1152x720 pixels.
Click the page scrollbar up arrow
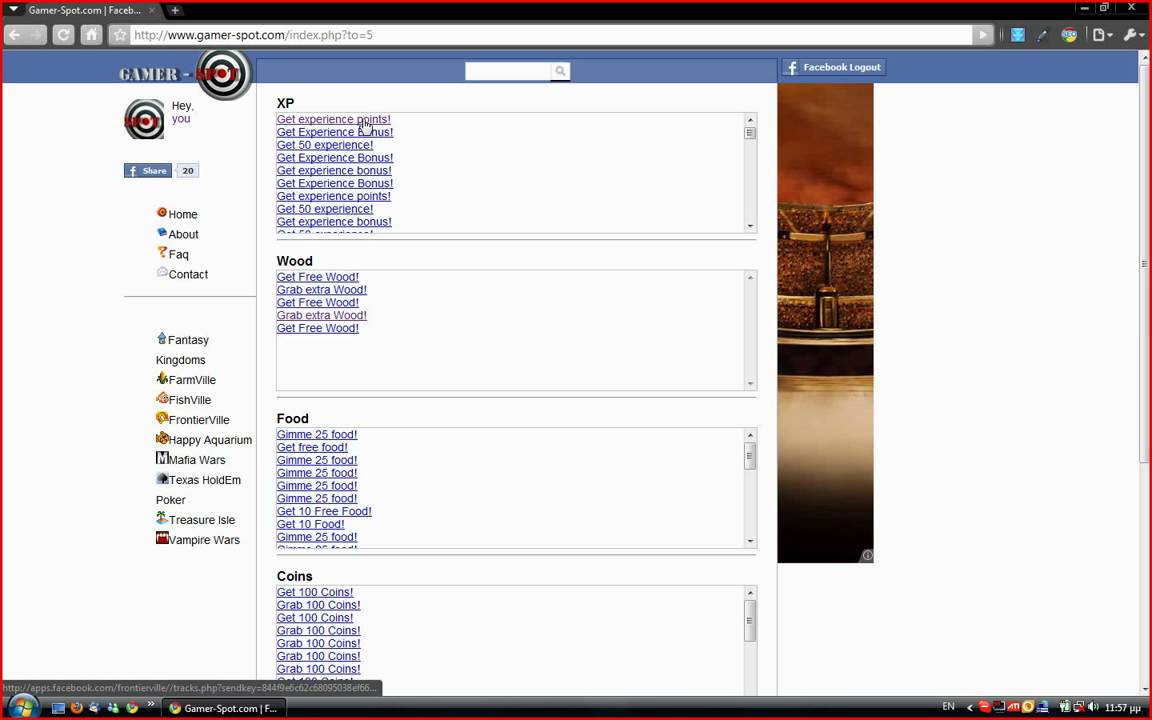1144,57
